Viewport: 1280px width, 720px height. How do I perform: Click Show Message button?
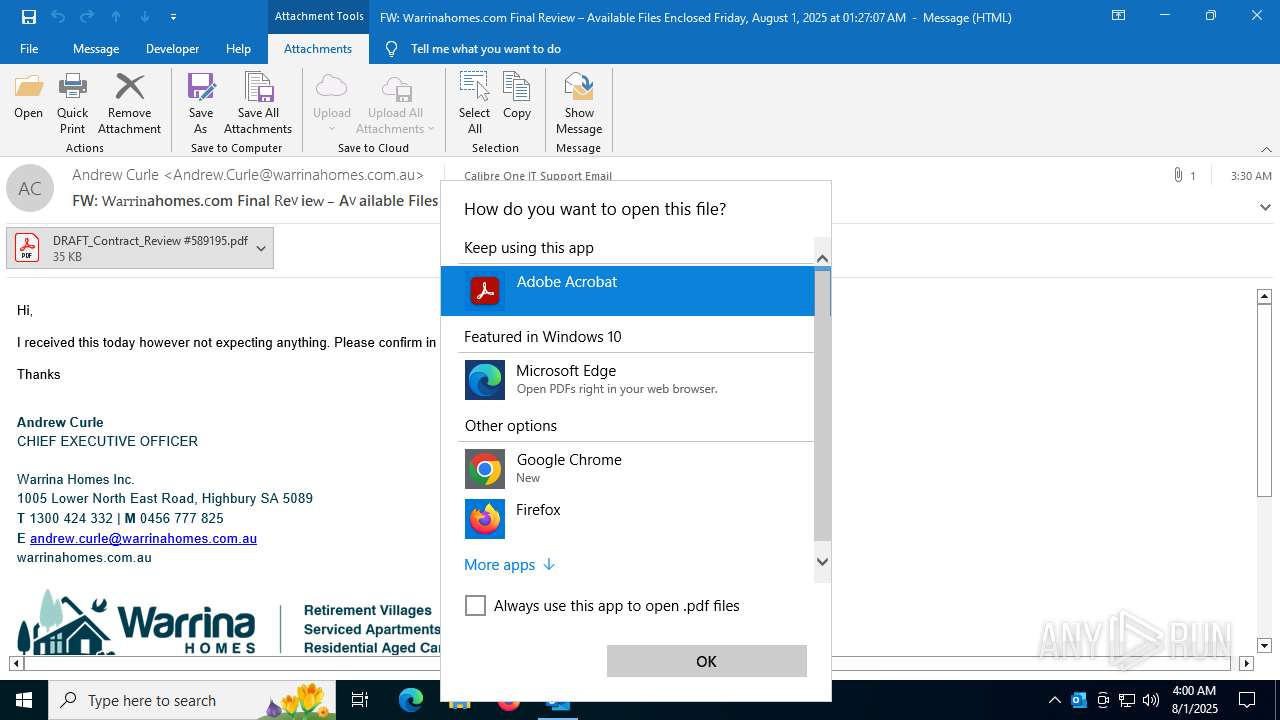pyautogui.click(x=579, y=104)
